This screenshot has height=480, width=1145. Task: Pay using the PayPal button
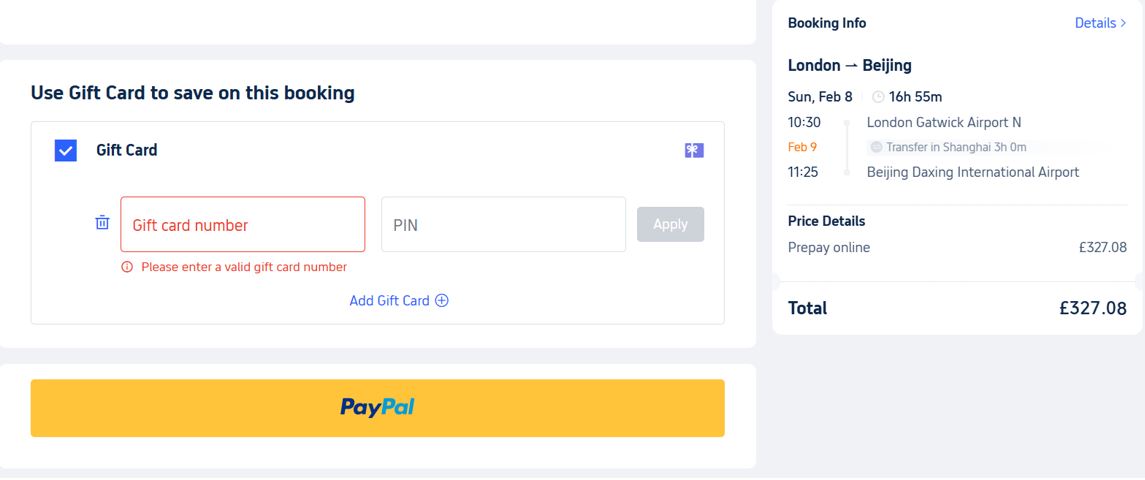pyautogui.click(x=377, y=407)
